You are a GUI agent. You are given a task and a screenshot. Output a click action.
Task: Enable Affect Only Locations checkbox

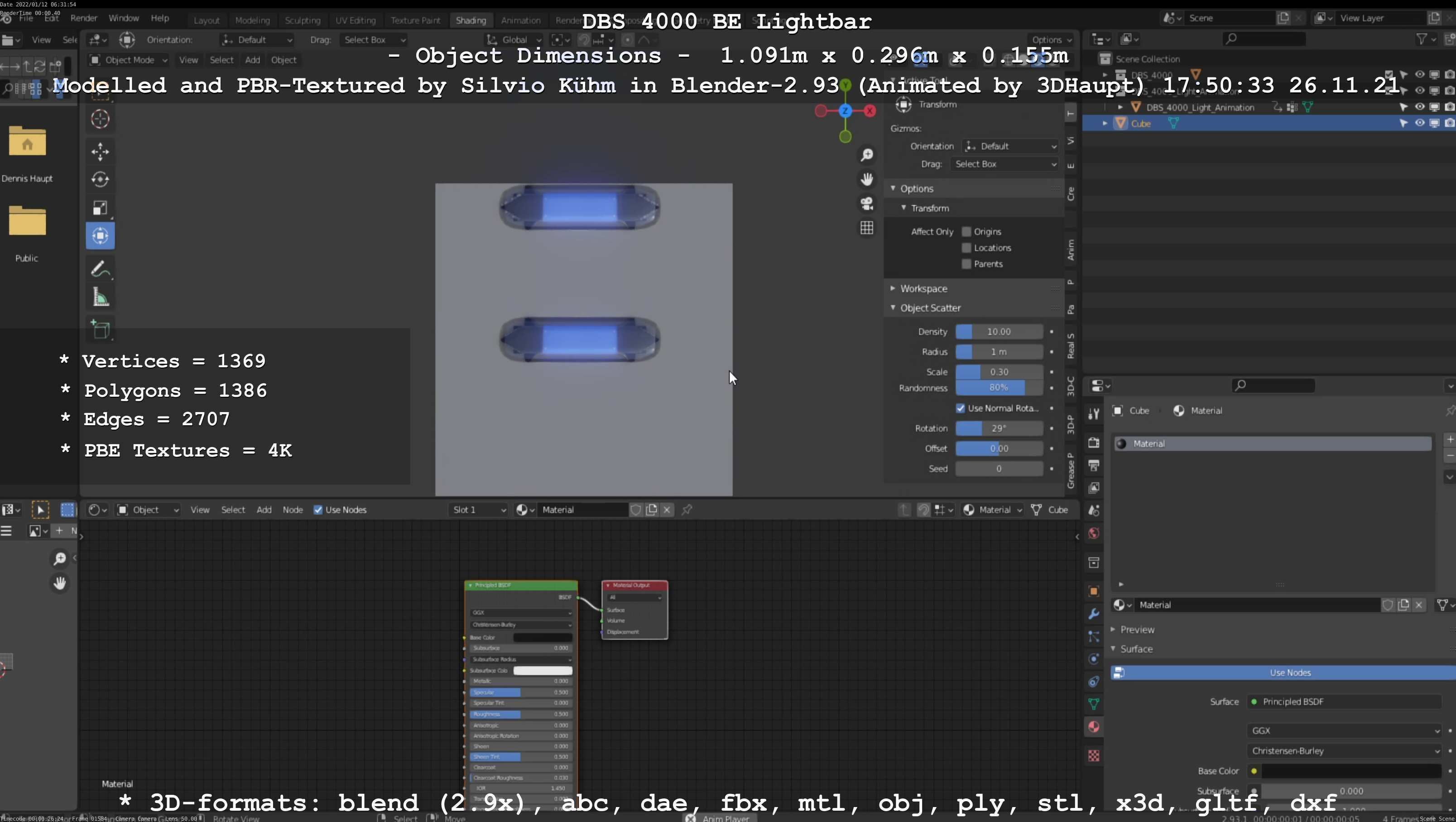tap(966, 248)
